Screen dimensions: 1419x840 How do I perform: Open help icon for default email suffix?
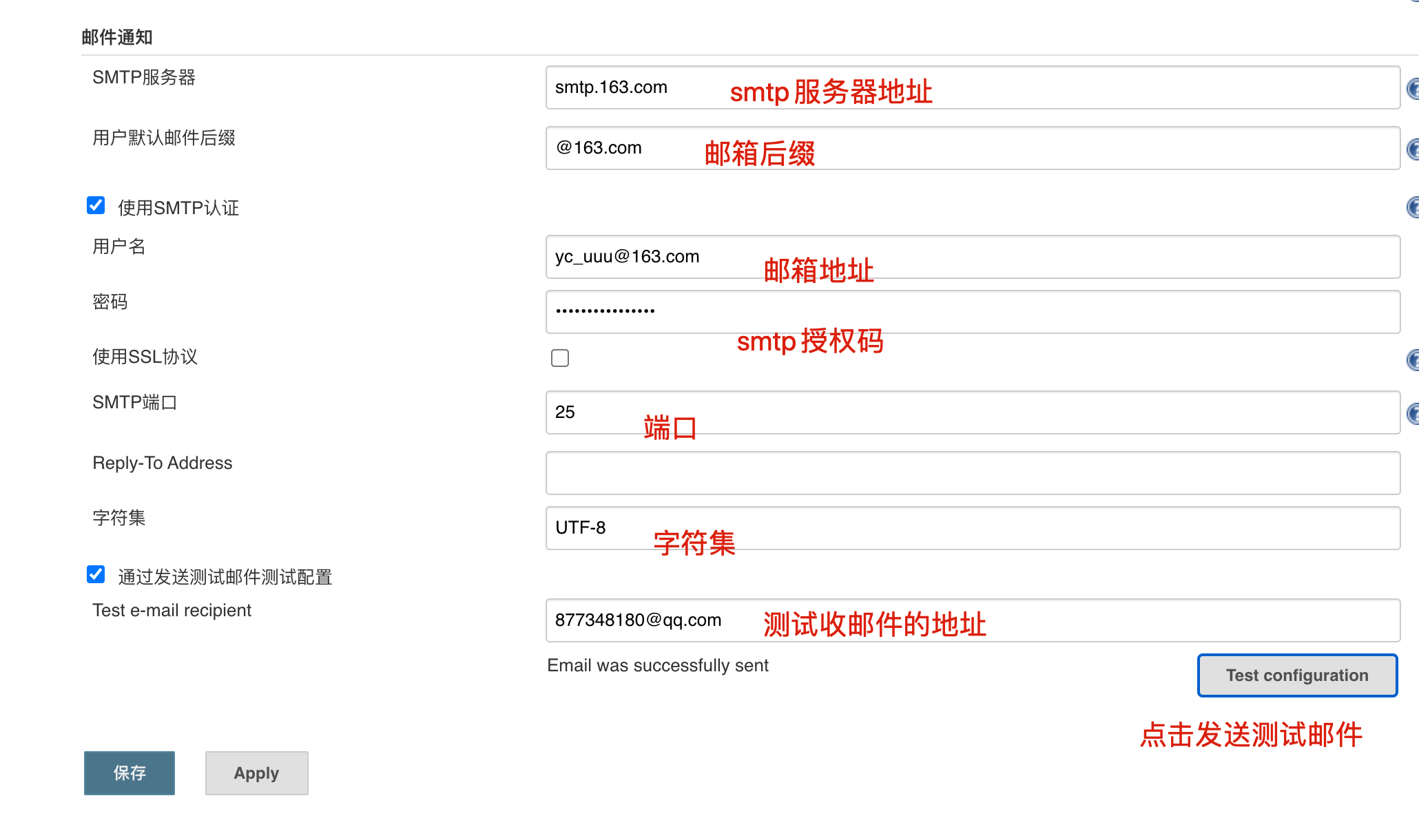click(x=1413, y=149)
